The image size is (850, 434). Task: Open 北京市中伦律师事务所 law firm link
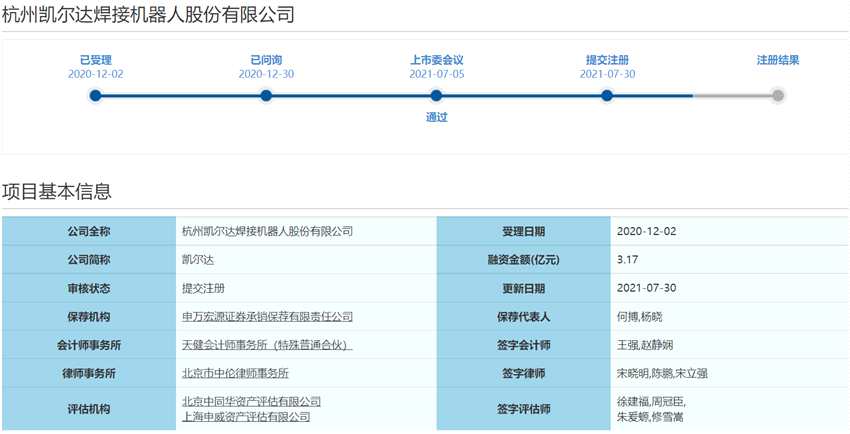235,373
